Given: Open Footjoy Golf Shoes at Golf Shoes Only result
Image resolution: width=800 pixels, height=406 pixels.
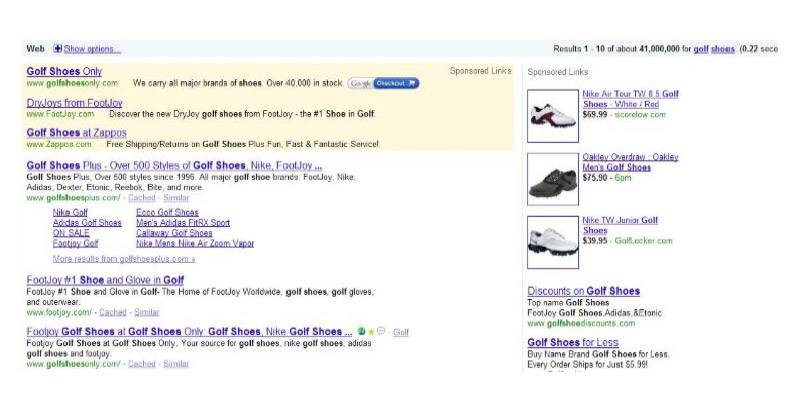Looking at the screenshot, I should coord(189,332).
